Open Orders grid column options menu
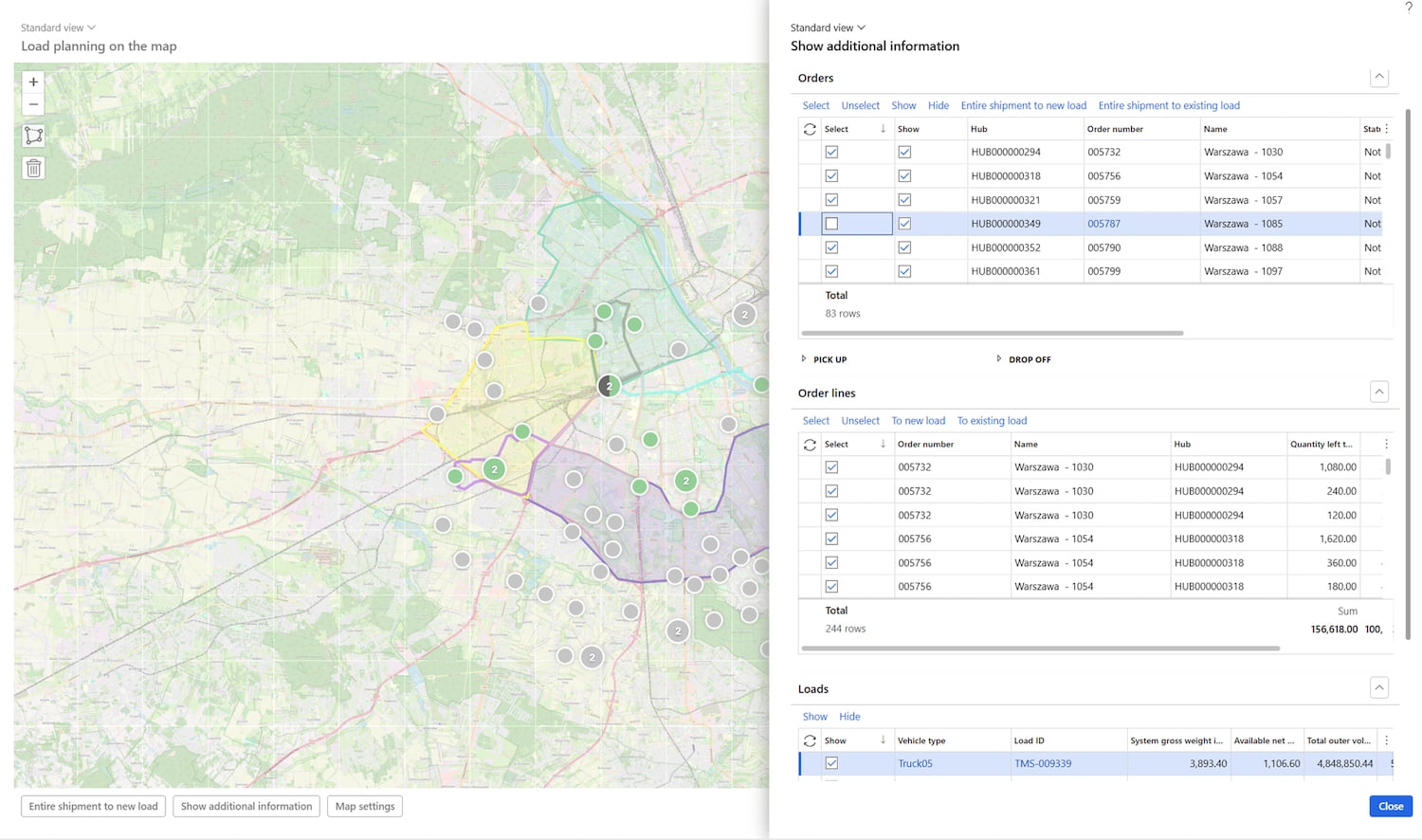The height and width of the screenshot is (840, 1422). tap(1386, 129)
